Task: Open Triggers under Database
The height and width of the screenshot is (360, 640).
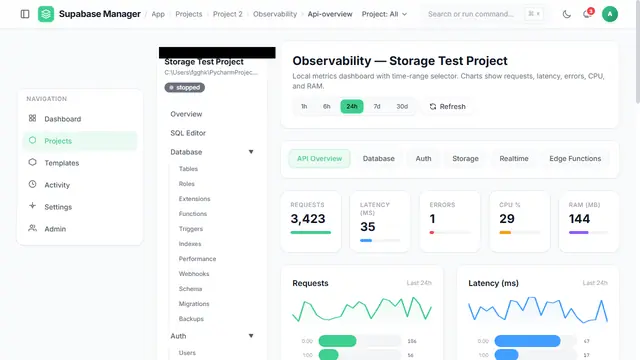Action: click(191, 229)
